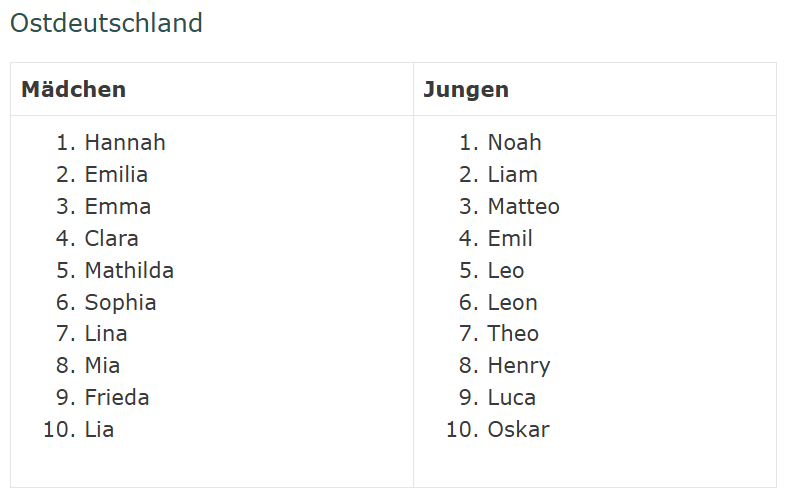Click on the name Liam
The image size is (788, 498).
point(512,175)
